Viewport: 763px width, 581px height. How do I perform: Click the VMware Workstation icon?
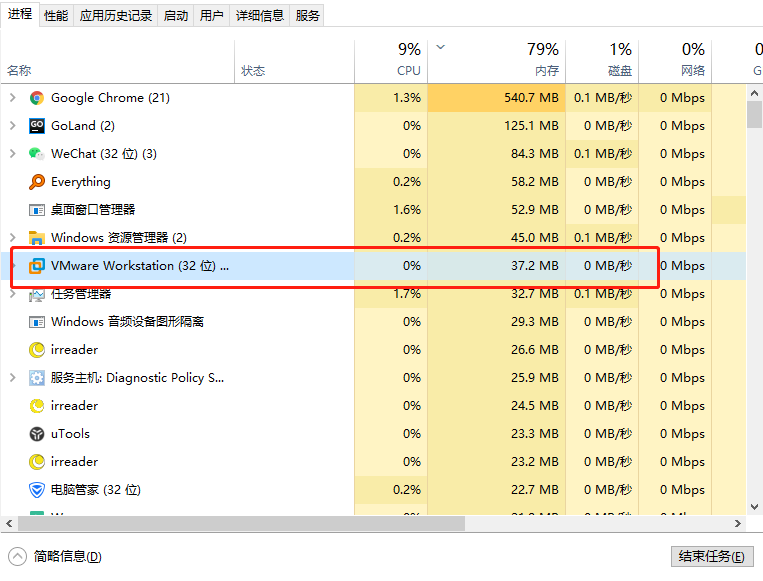(36, 266)
